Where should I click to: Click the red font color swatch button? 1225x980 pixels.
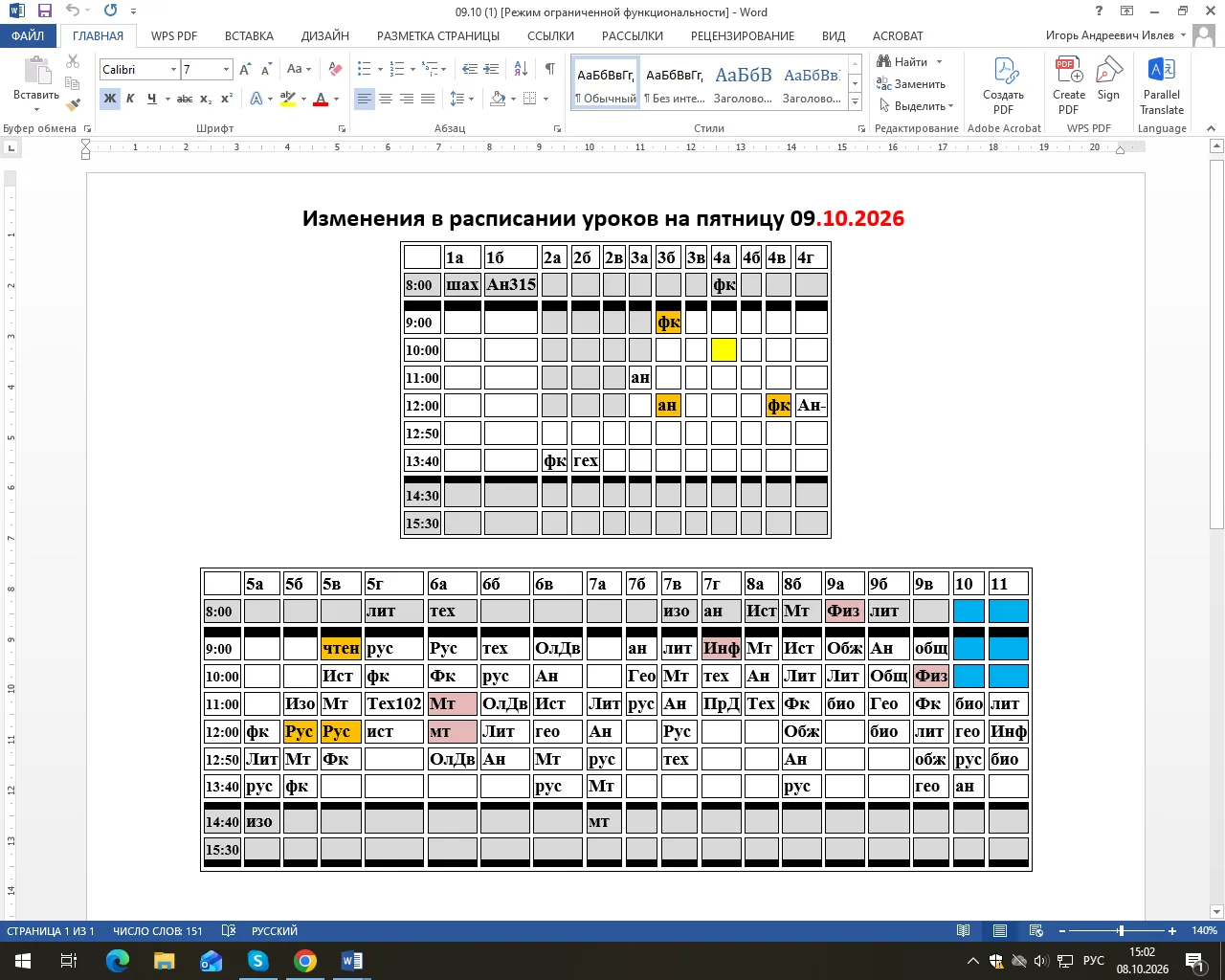[322, 99]
